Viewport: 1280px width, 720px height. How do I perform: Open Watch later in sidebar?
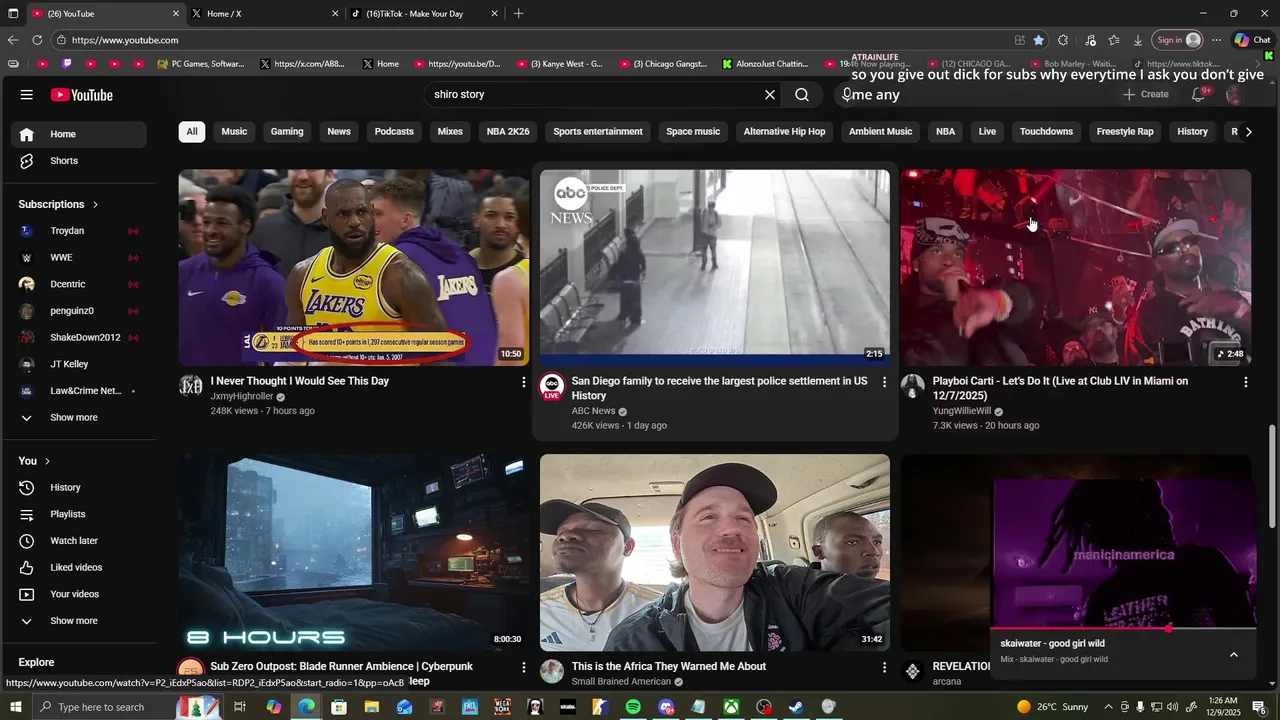coord(75,541)
